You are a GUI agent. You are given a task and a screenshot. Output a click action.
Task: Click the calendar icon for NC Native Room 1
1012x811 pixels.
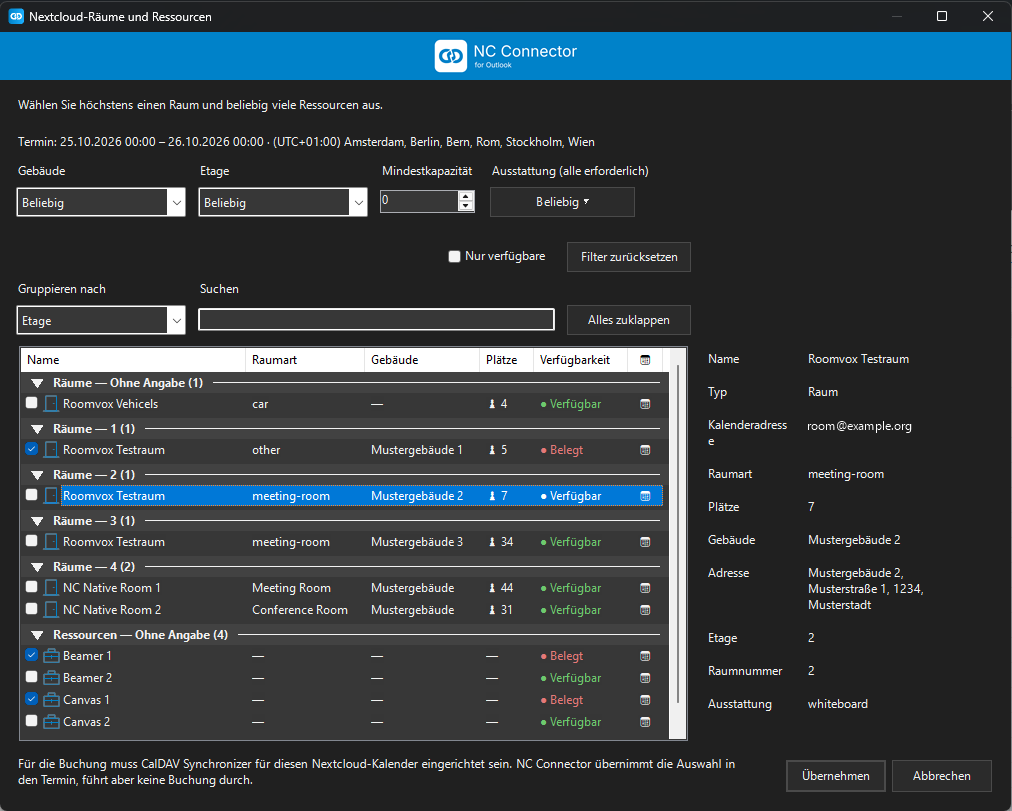pos(645,588)
